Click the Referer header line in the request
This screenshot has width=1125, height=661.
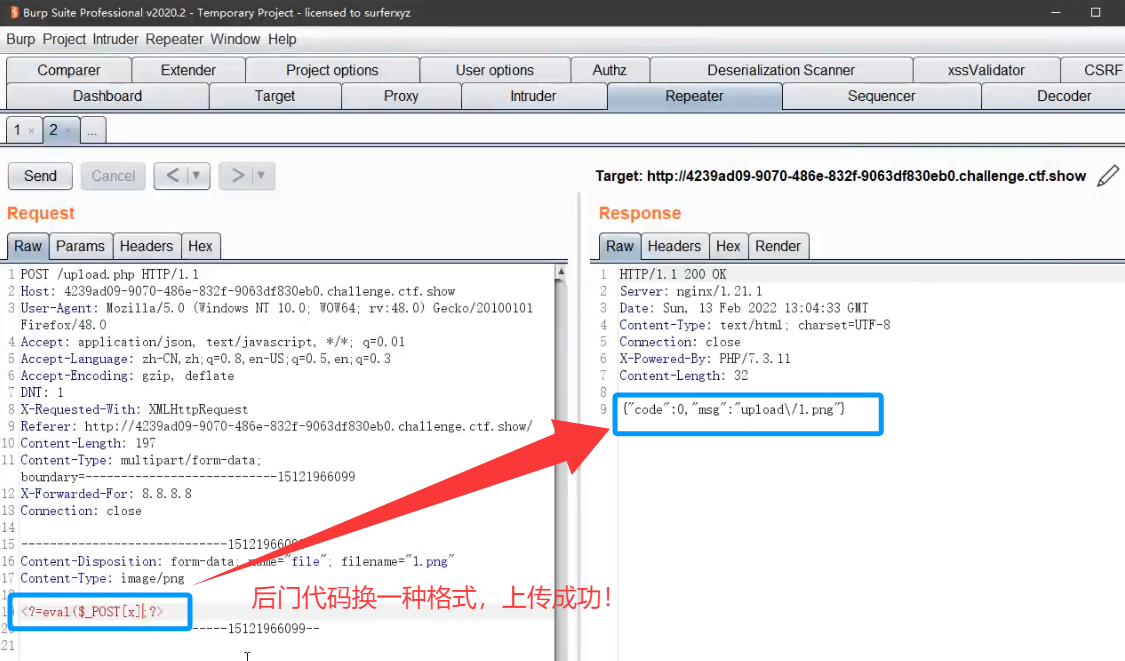pos(276,426)
